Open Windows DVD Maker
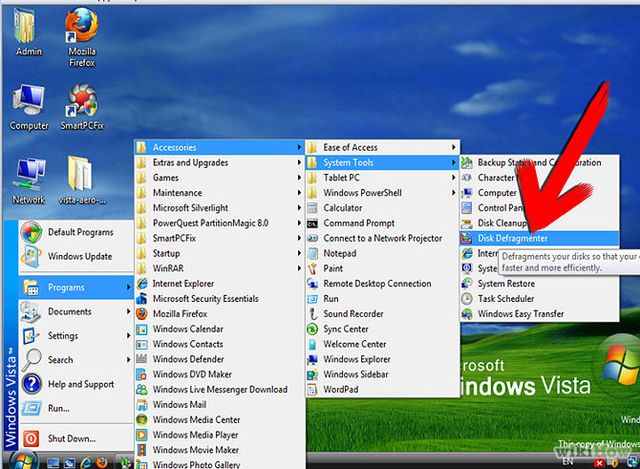The image size is (640, 469). pyautogui.click(x=220, y=374)
